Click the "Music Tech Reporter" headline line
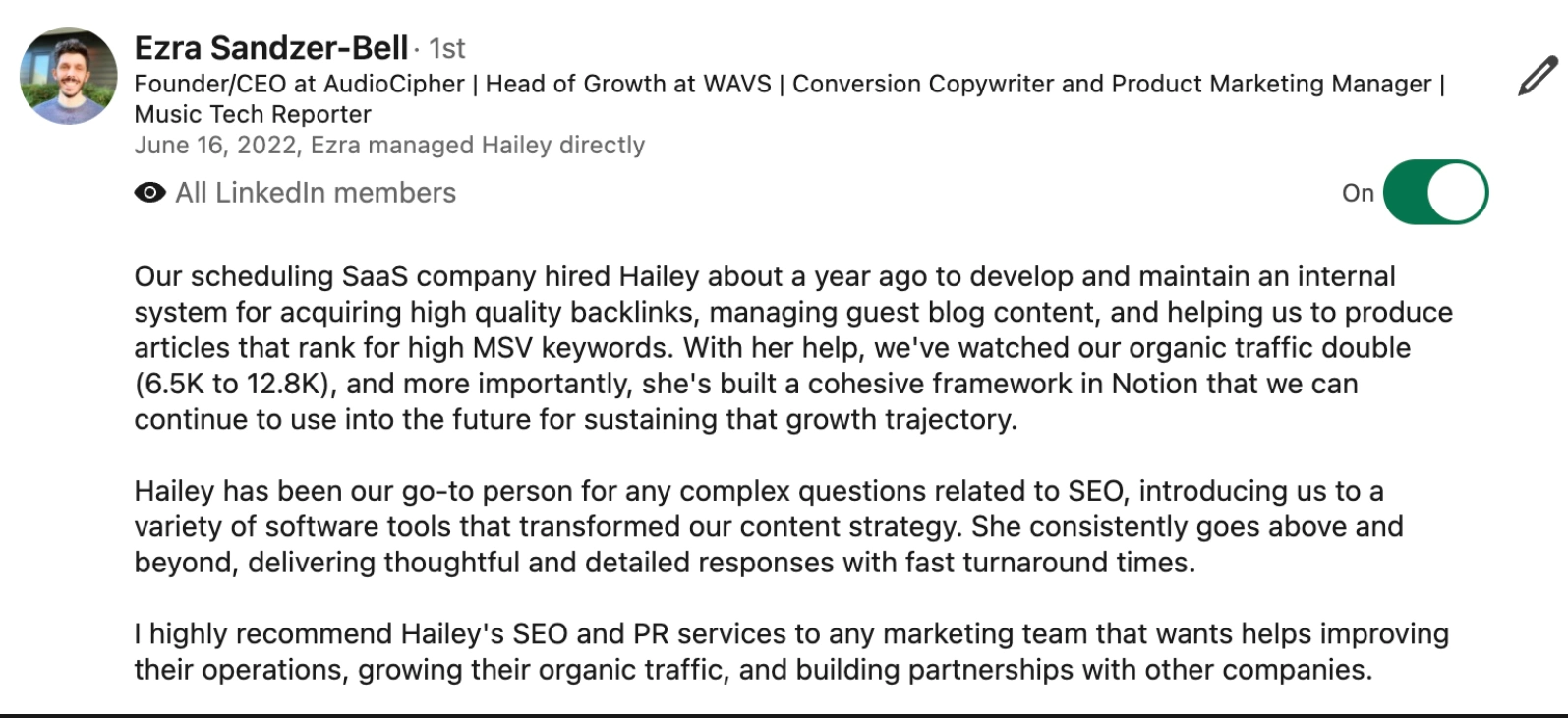The height and width of the screenshot is (718, 1568). (x=253, y=114)
